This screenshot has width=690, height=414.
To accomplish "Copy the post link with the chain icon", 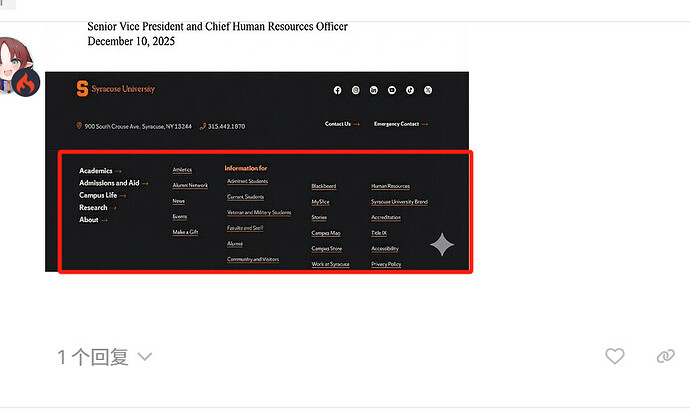I will pyautogui.click(x=665, y=356).
